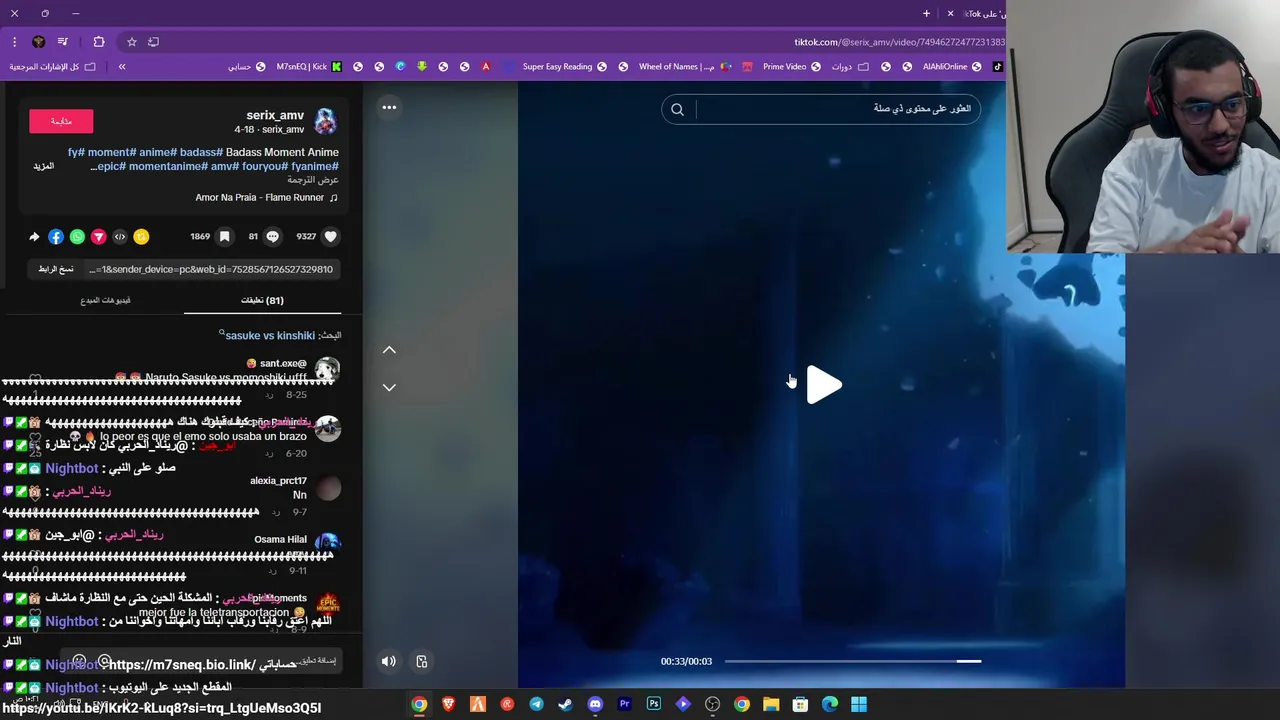This screenshot has width=1280, height=720.
Task: Click the #anime hashtag
Action: coord(158,152)
